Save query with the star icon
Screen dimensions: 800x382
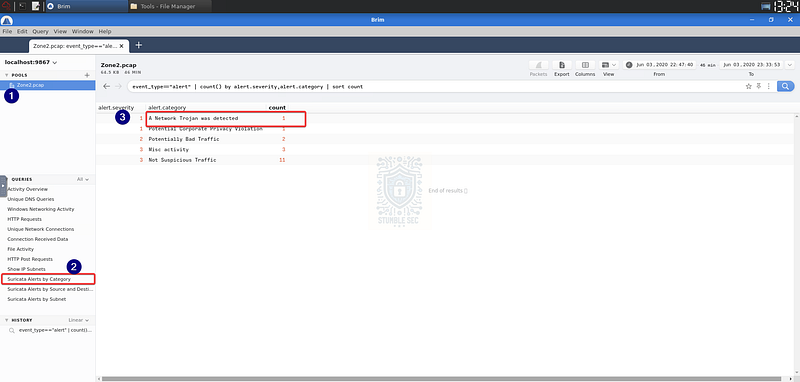(748, 86)
